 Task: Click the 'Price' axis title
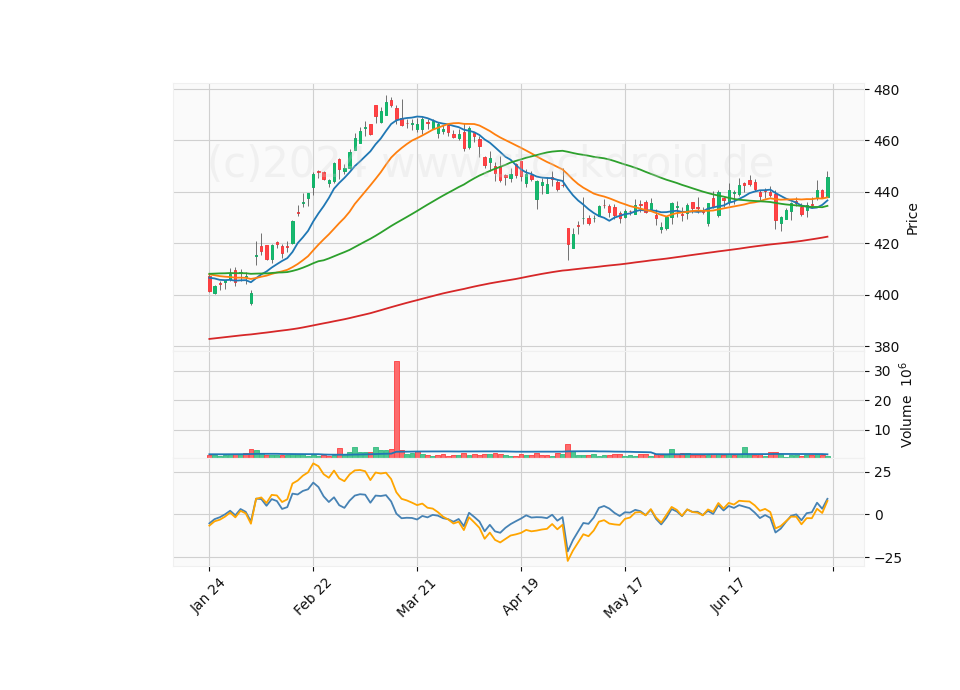[x=912, y=219]
